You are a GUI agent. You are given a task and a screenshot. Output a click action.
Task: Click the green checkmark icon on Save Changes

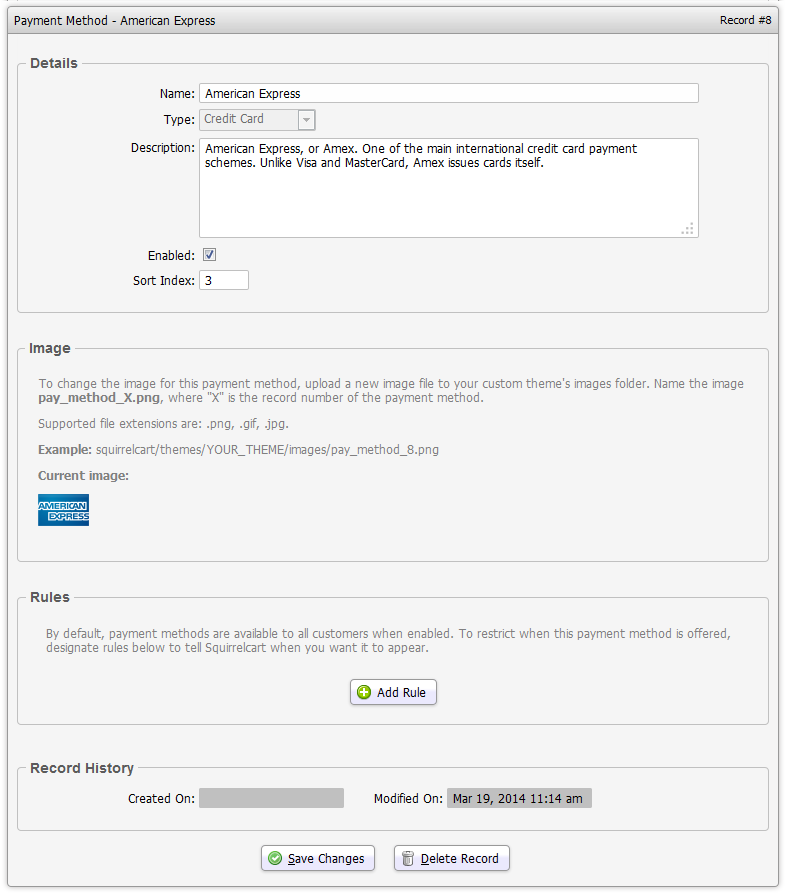(273, 858)
